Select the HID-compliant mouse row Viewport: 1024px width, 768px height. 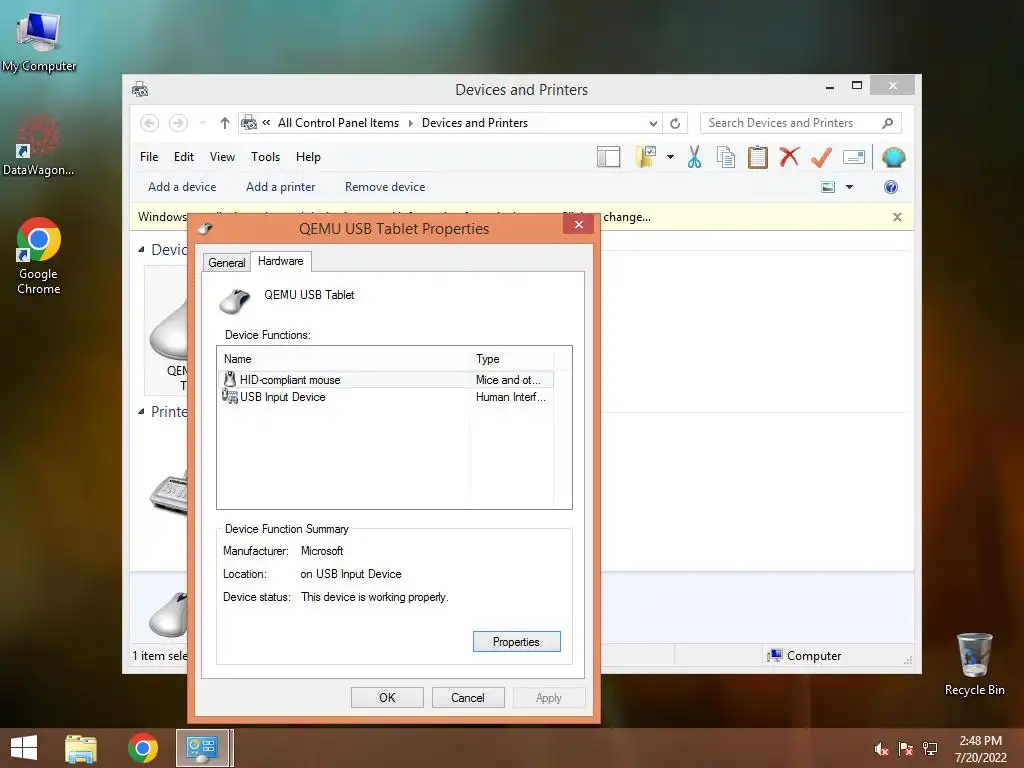387,379
